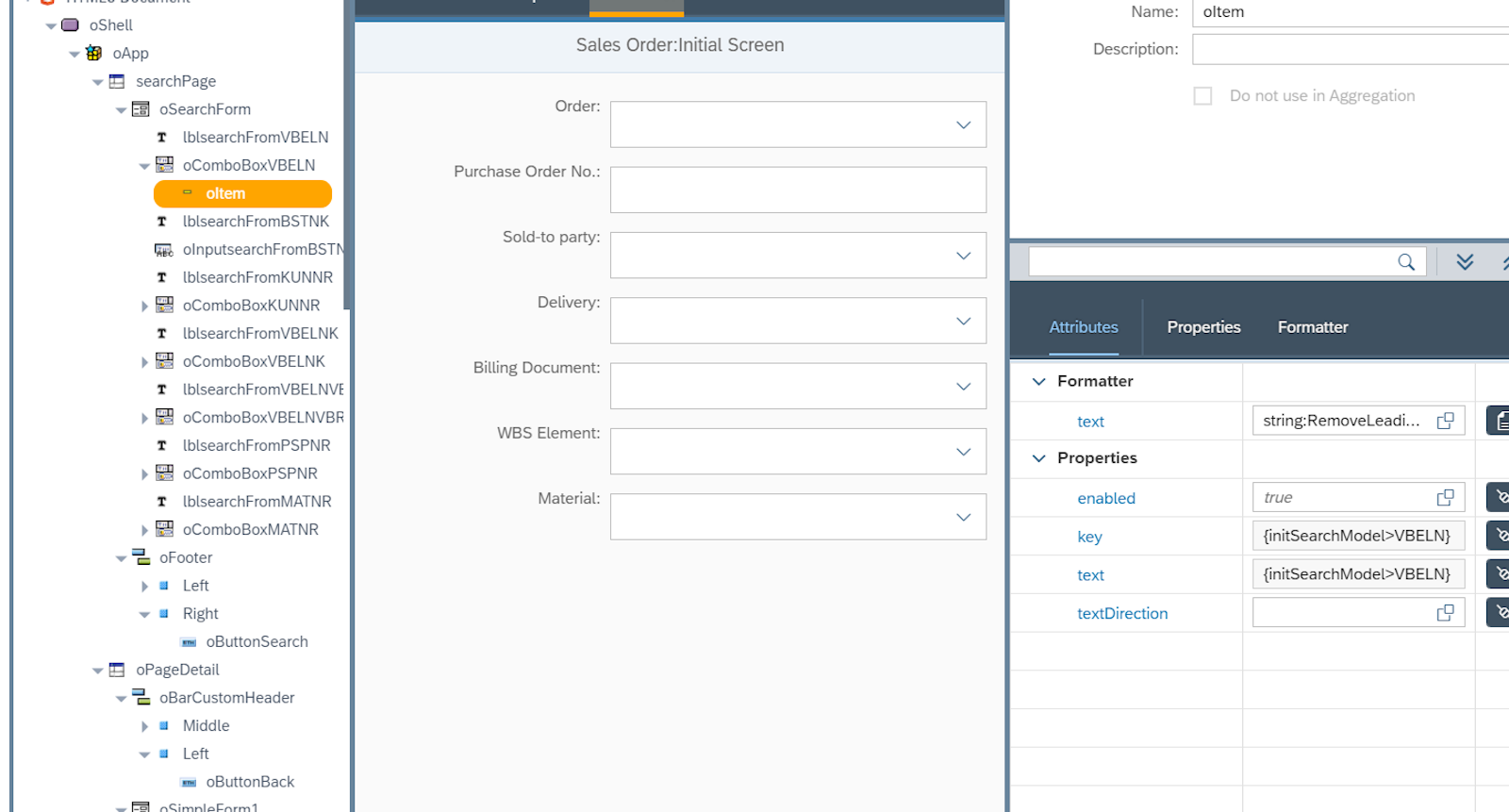Switch to the Formatter tab
The height and width of the screenshot is (812, 1509).
(1313, 327)
